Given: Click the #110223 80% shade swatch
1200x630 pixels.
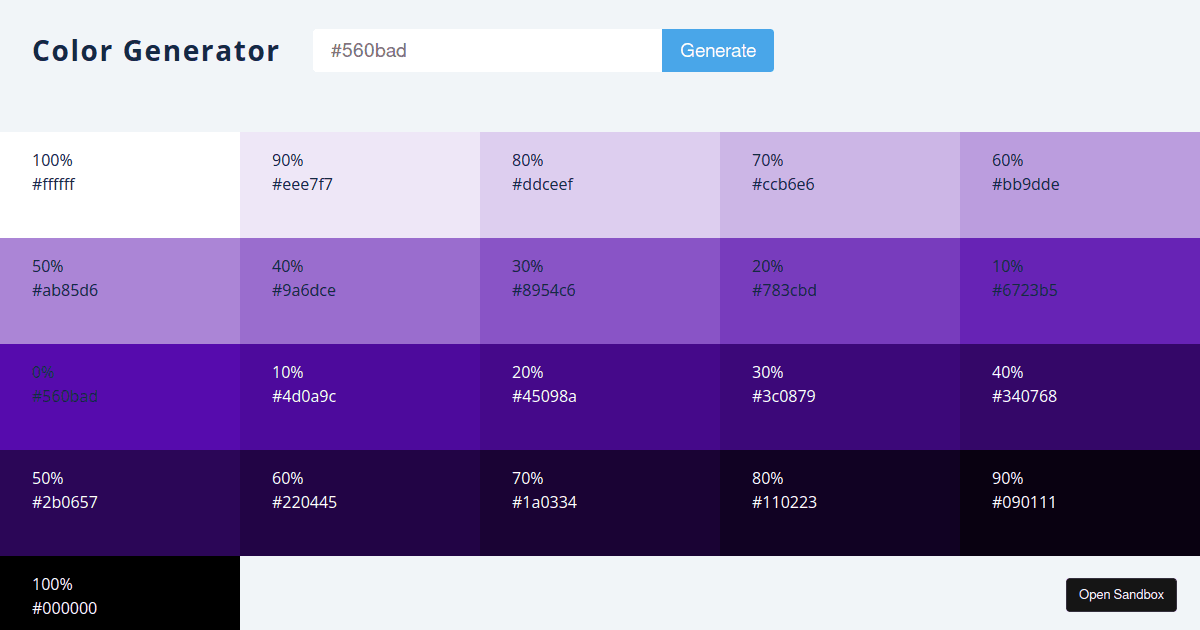Looking at the screenshot, I should [x=840, y=502].
